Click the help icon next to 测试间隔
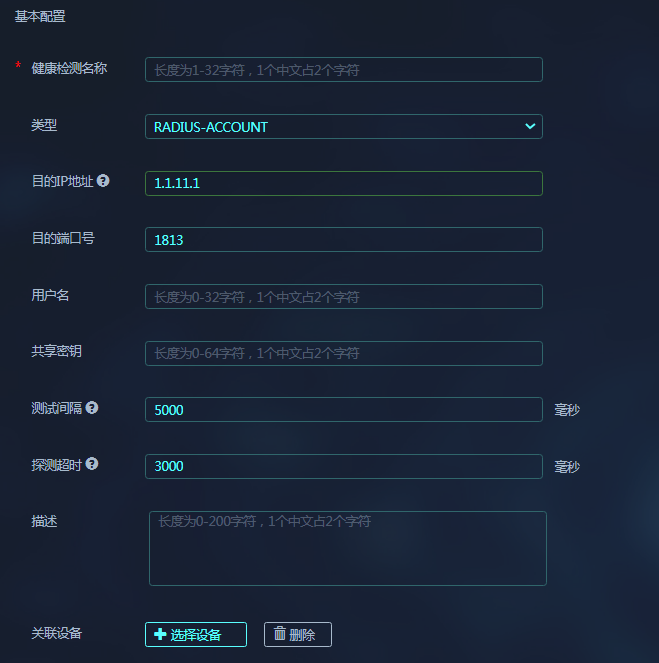This screenshot has height=663, width=659. tap(92, 408)
